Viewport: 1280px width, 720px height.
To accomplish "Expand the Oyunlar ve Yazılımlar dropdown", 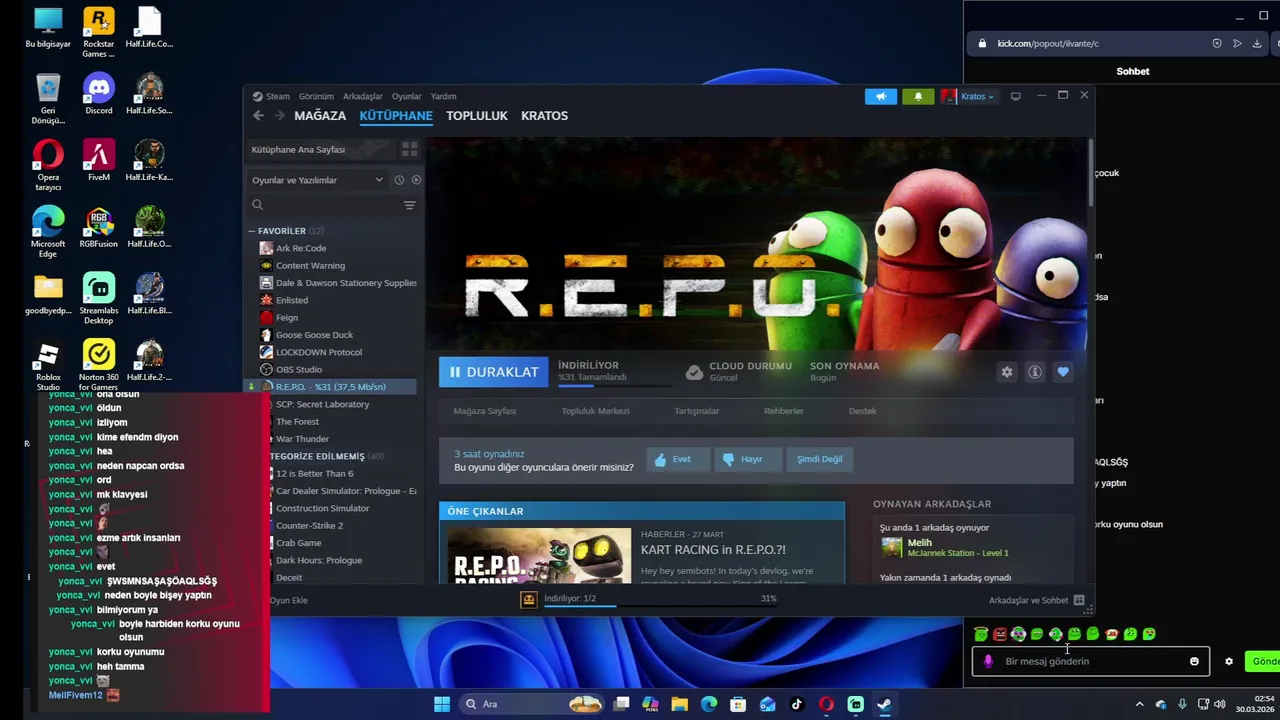I will 318,180.
